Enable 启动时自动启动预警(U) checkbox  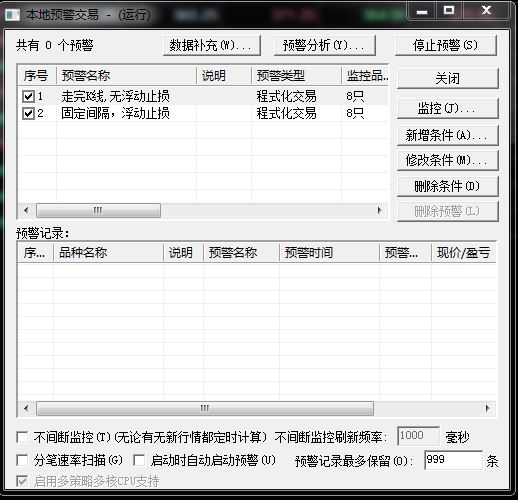point(139,461)
